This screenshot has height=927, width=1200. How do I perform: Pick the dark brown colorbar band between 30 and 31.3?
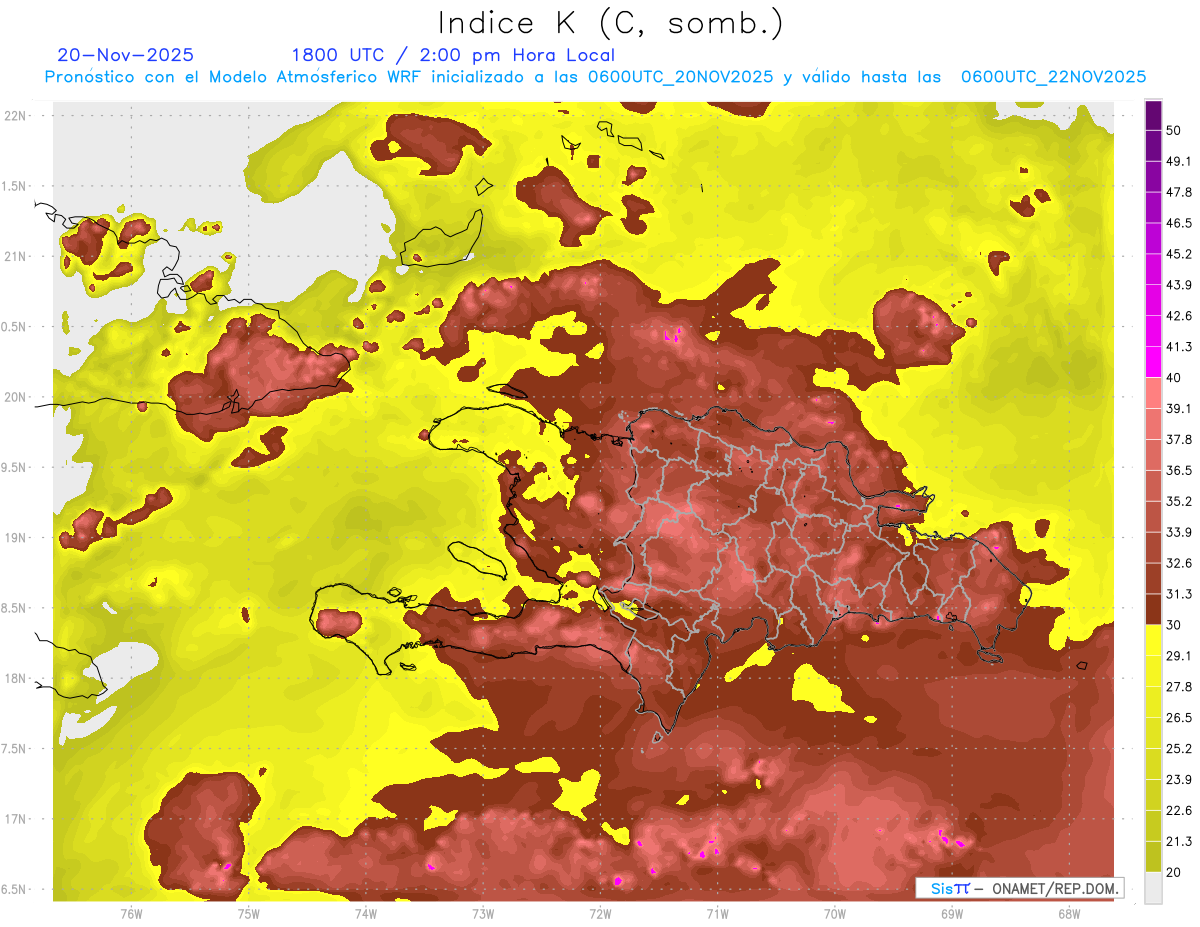point(1153,609)
